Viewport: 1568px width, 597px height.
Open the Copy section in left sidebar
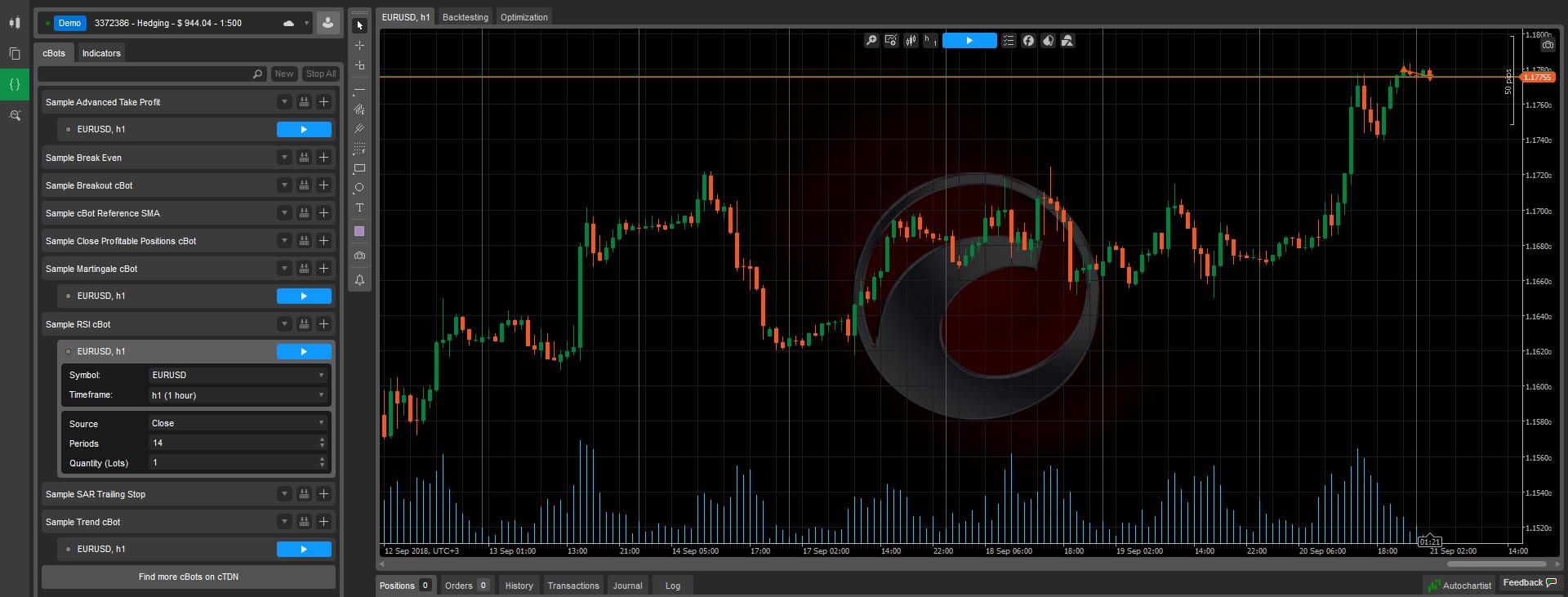pyautogui.click(x=14, y=53)
